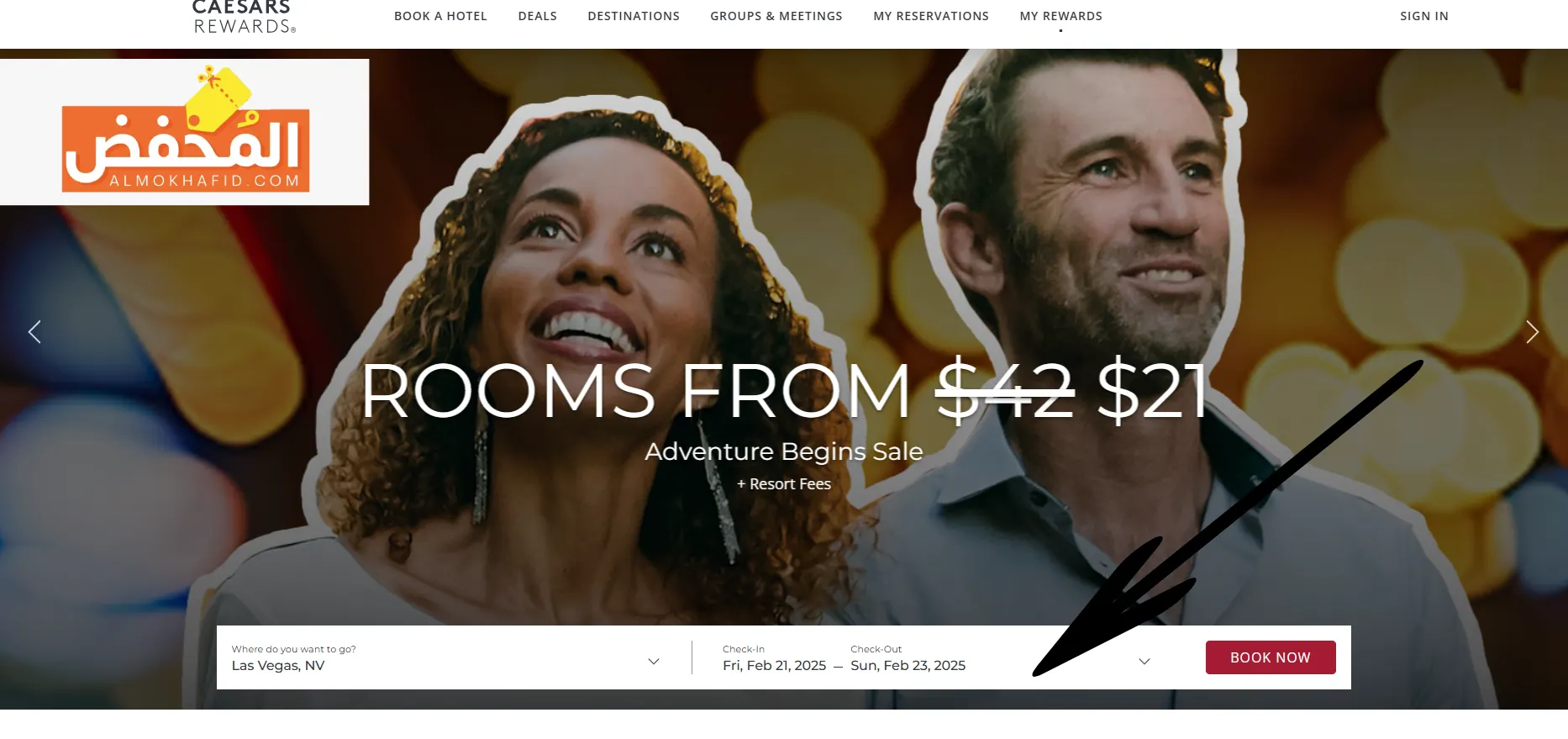Click the Caesars Rewards logo
Image resolution: width=1568 pixels, height=739 pixels.
click(243, 17)
